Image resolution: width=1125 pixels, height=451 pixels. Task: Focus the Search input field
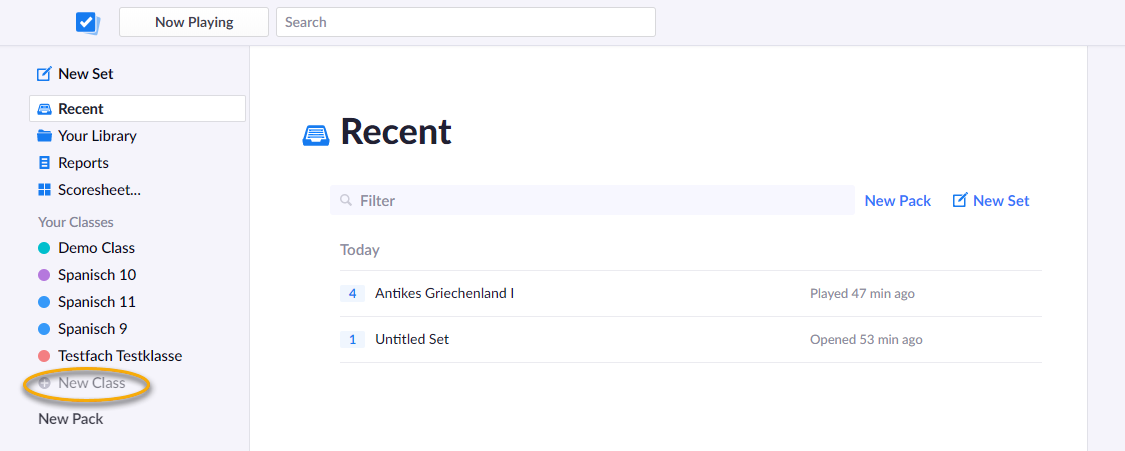(466, 22)
